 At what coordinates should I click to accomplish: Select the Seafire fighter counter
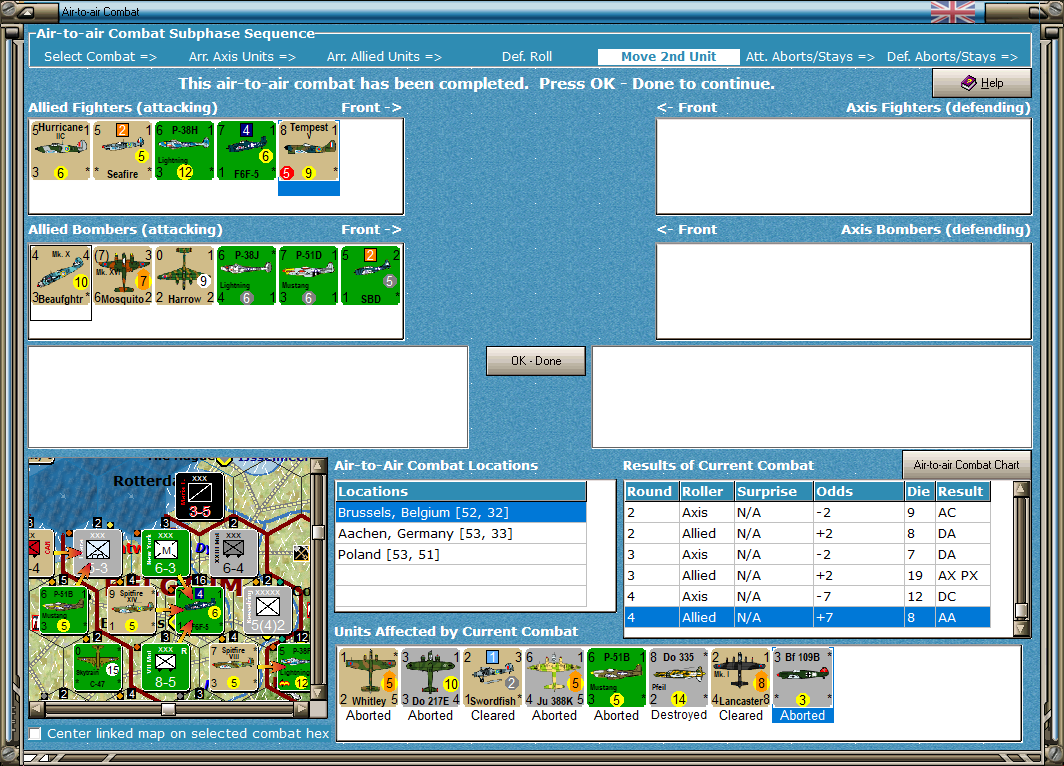click(122, 151)
